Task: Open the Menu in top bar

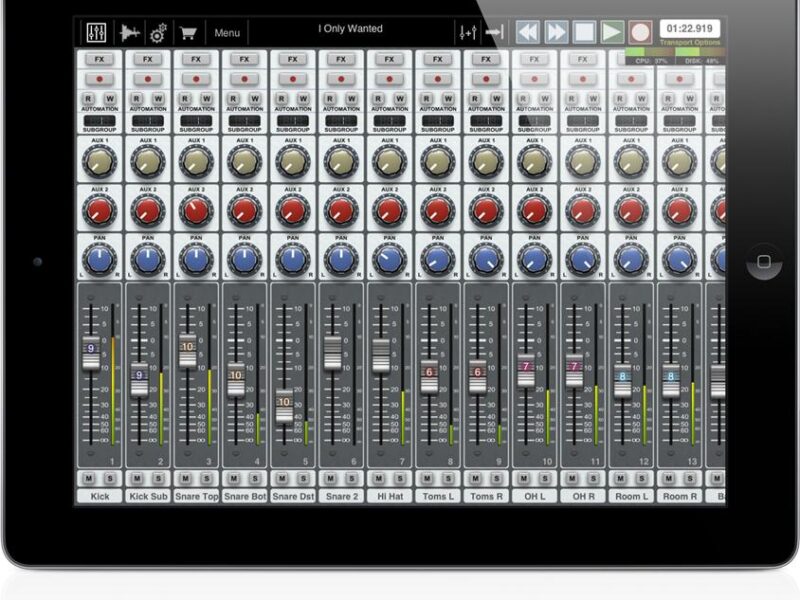Action: [x=227, y=33]
